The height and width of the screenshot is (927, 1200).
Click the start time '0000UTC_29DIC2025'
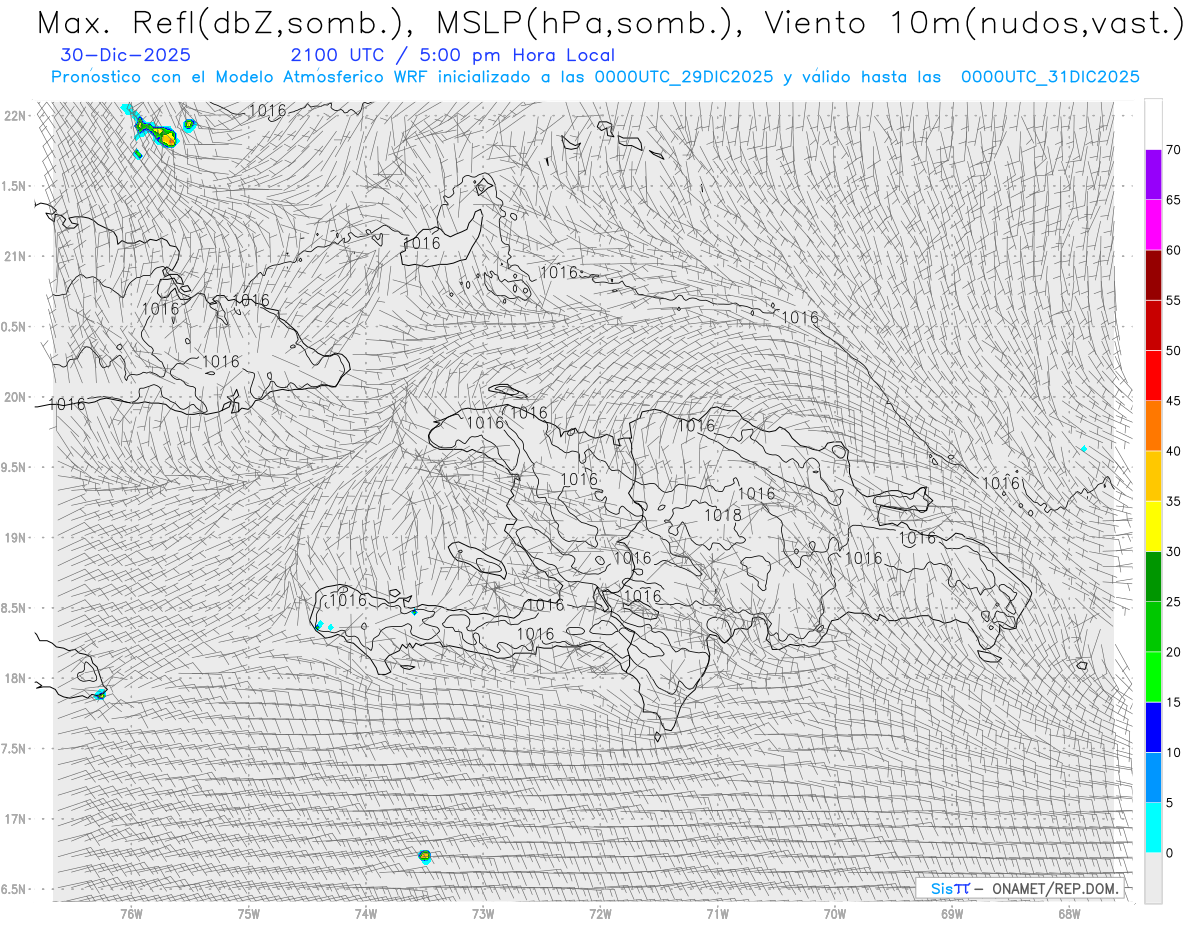point(684,77)
